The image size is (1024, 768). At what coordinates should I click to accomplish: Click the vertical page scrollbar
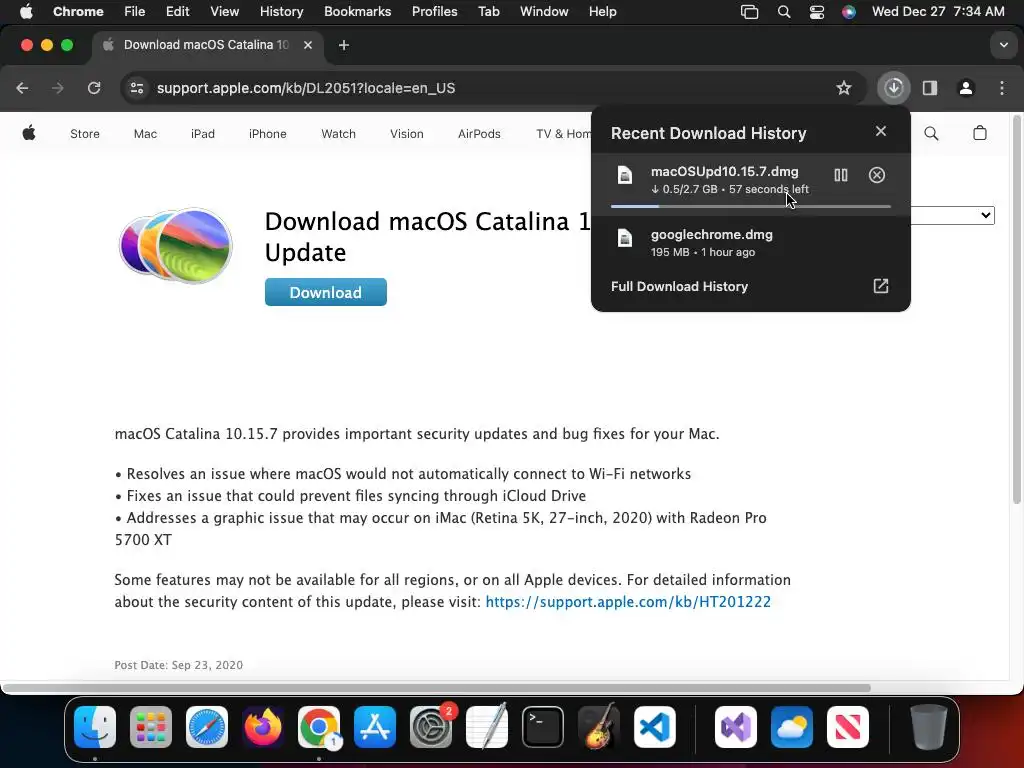click(1016, 310)
